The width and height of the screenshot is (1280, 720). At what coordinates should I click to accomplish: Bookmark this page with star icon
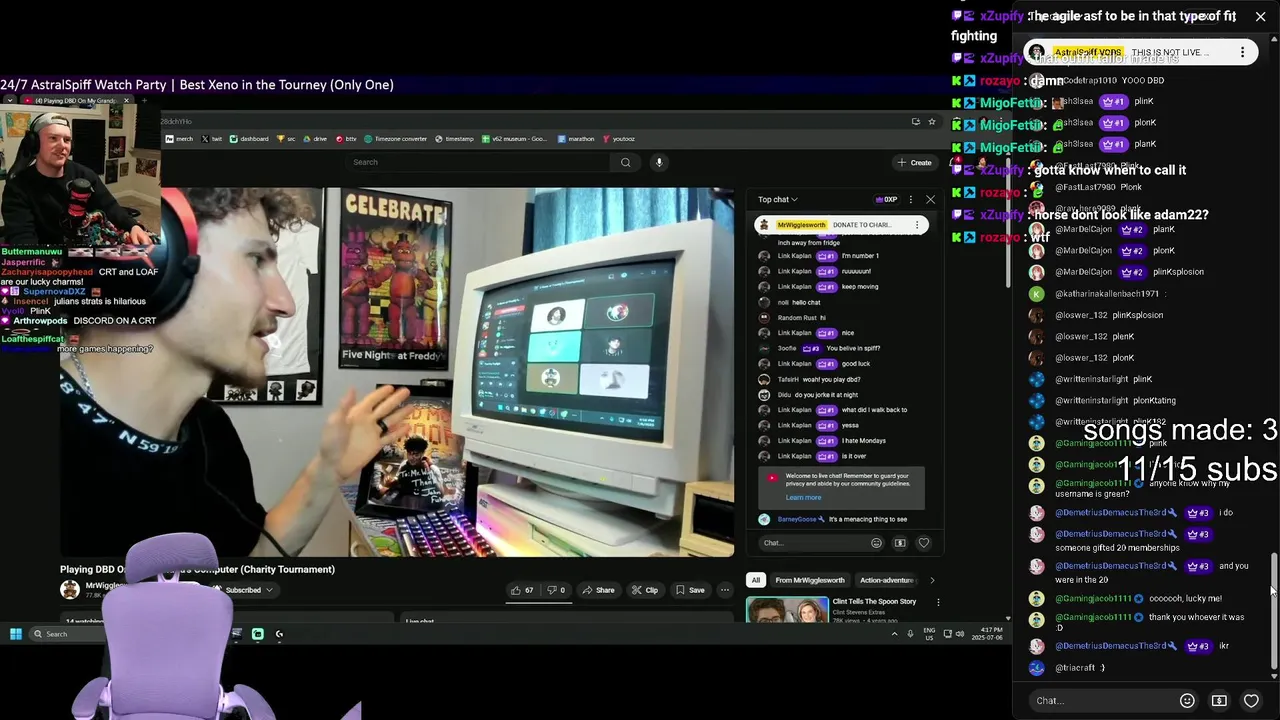click(x=932, y=121)
